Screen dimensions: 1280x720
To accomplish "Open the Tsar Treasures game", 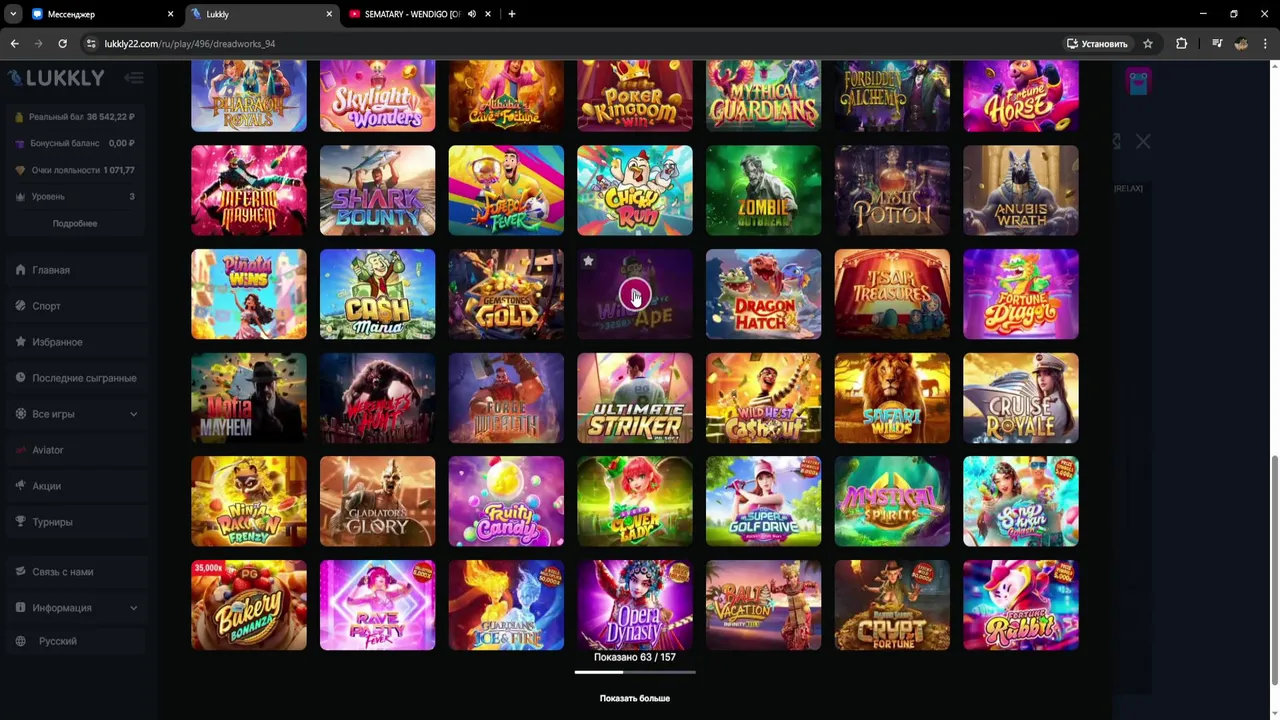I will click(x=892, y=294).
